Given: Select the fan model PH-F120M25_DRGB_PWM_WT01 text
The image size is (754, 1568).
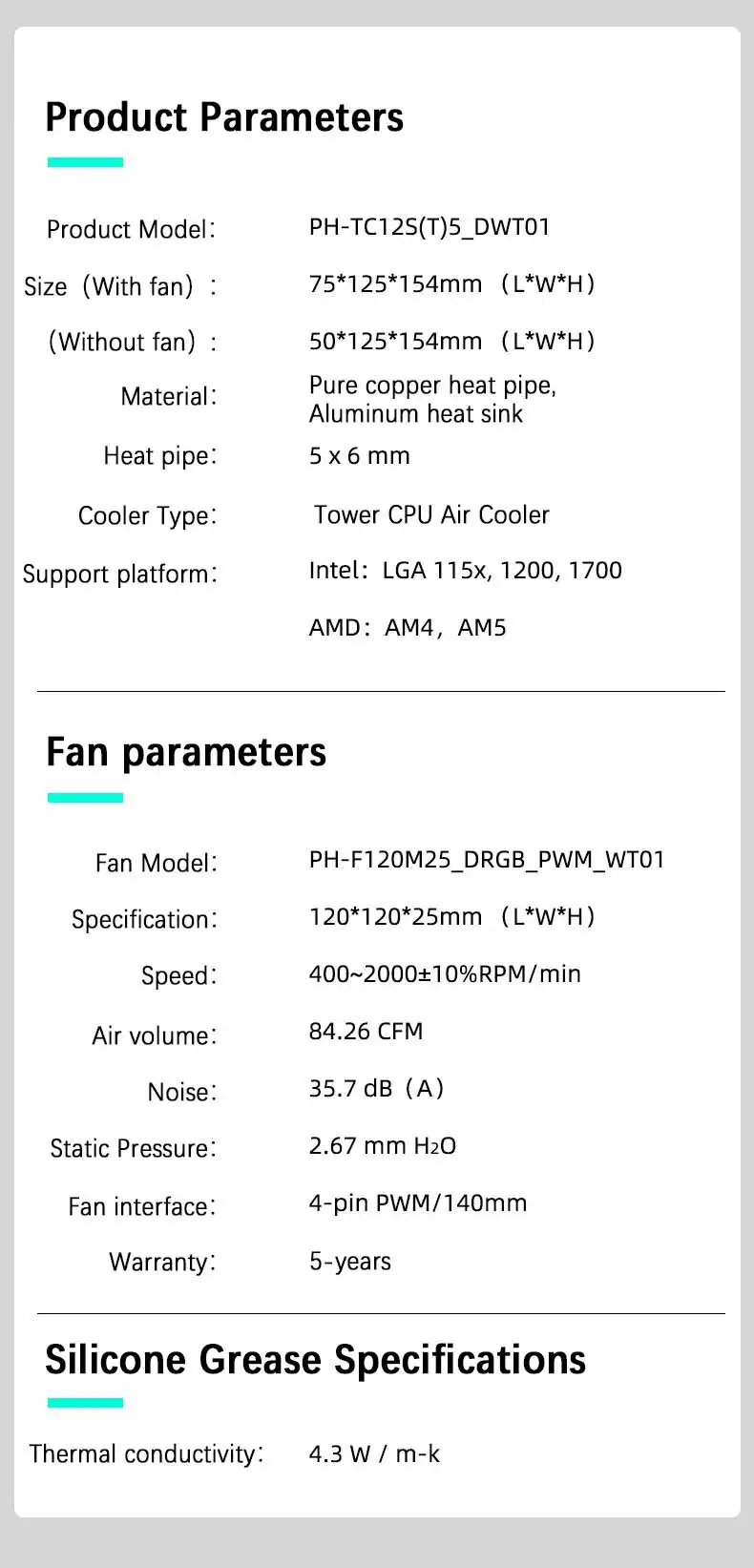Looking at the screenshot, I should 487,860.
